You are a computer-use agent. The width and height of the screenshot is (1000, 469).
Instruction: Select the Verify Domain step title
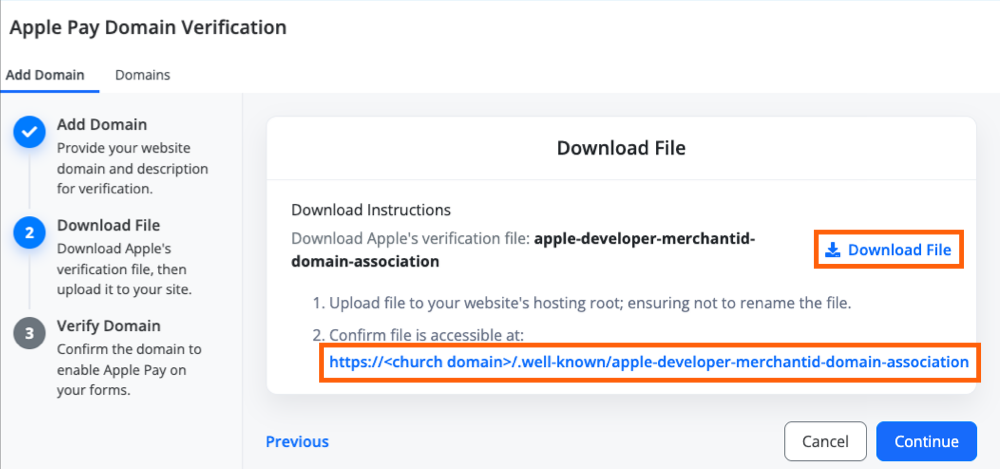pyautogui.click(x=108, y=326)
